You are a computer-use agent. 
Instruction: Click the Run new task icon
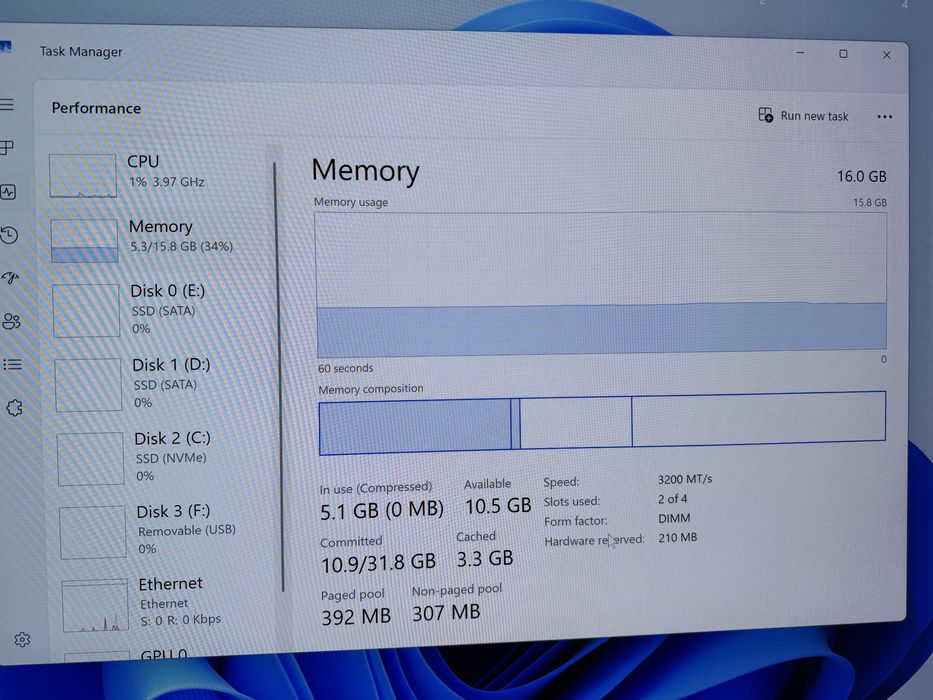[x=765, y=114]
